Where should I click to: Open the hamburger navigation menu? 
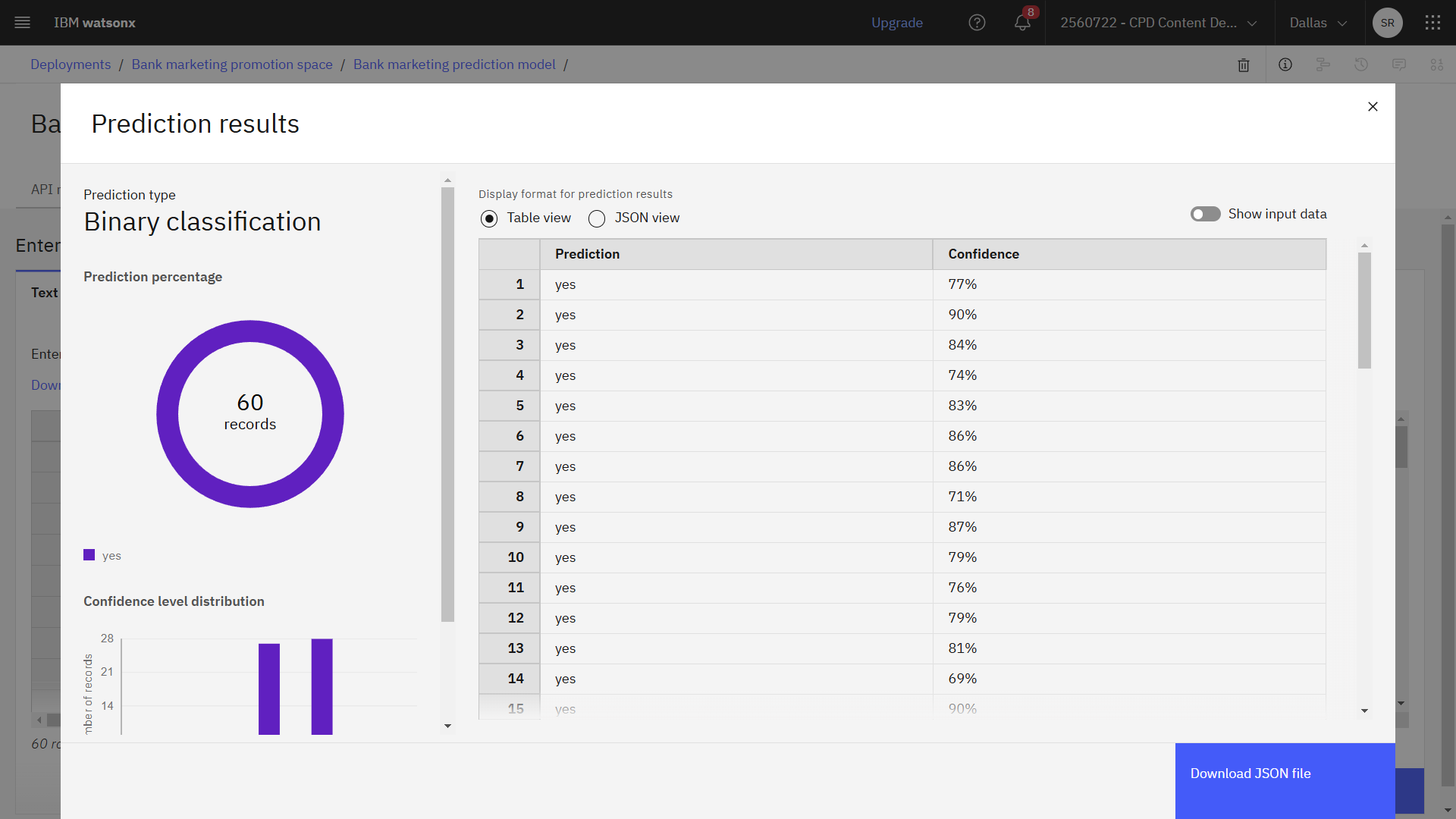point(23,23)
